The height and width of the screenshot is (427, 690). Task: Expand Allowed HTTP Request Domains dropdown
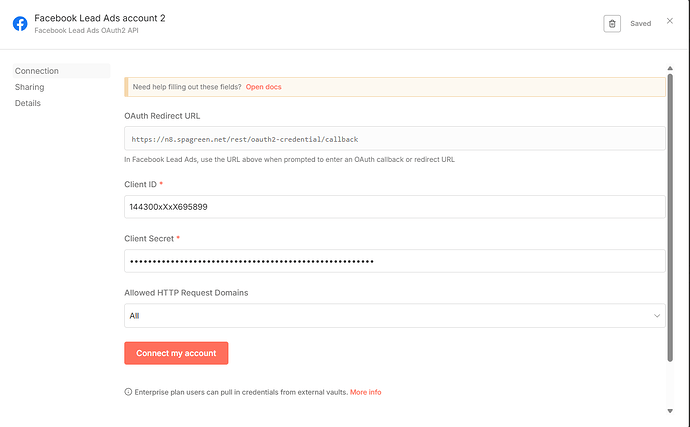point(394,316)
